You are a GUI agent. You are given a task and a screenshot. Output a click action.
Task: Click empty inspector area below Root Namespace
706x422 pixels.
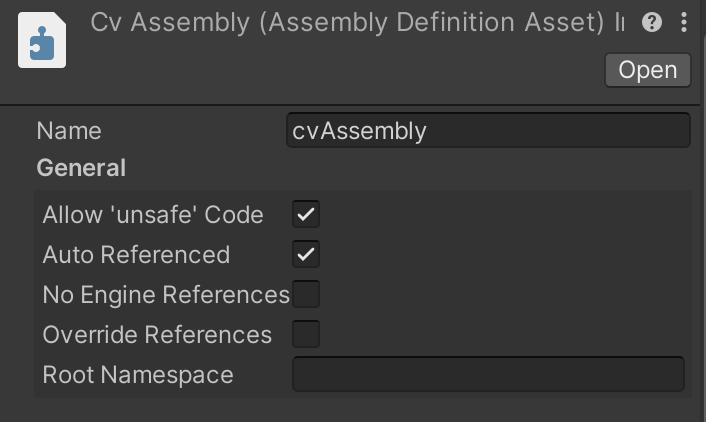point(350,408)
